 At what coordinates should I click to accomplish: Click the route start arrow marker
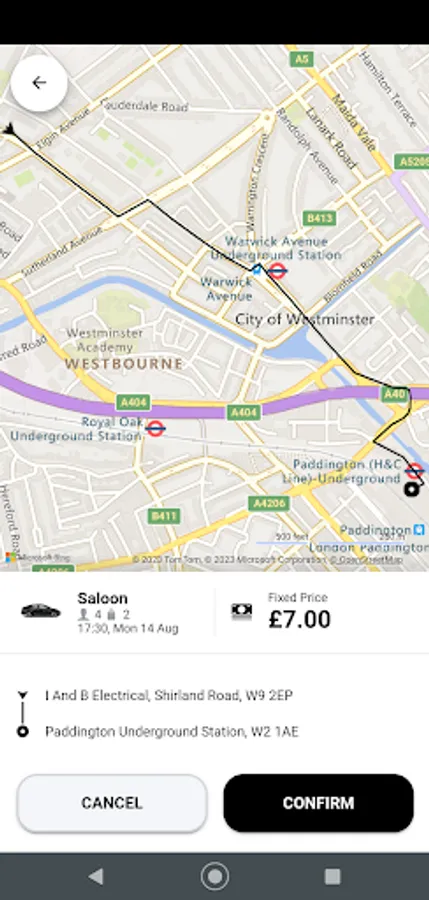[9, 129]
